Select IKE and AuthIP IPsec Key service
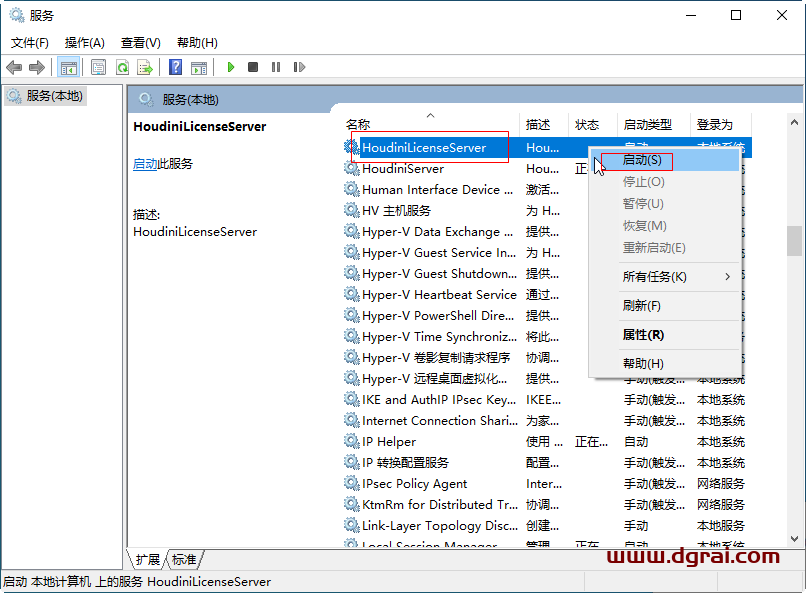The width and height of the screenshot is (806, 593). [x=547, y=400]
